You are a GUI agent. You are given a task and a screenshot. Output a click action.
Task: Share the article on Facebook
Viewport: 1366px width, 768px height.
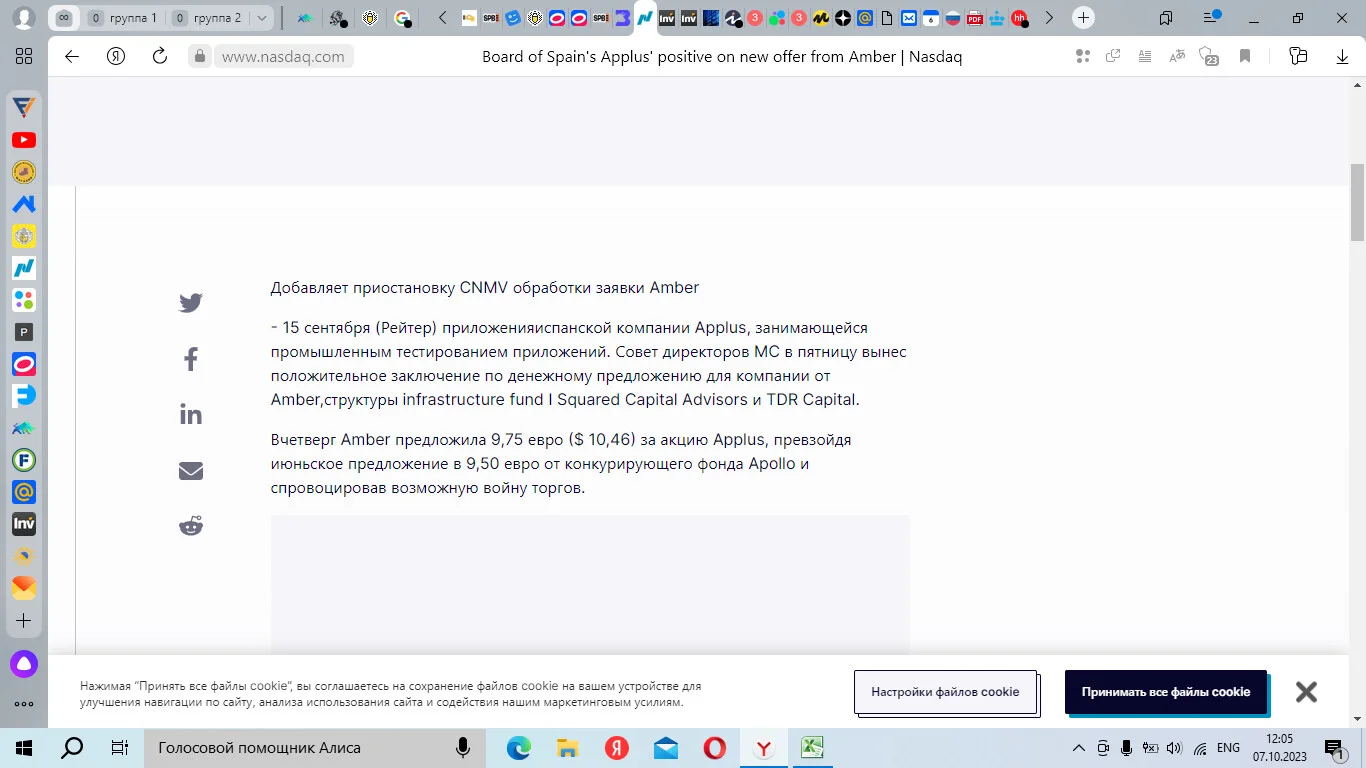click(x=191, y=359)
